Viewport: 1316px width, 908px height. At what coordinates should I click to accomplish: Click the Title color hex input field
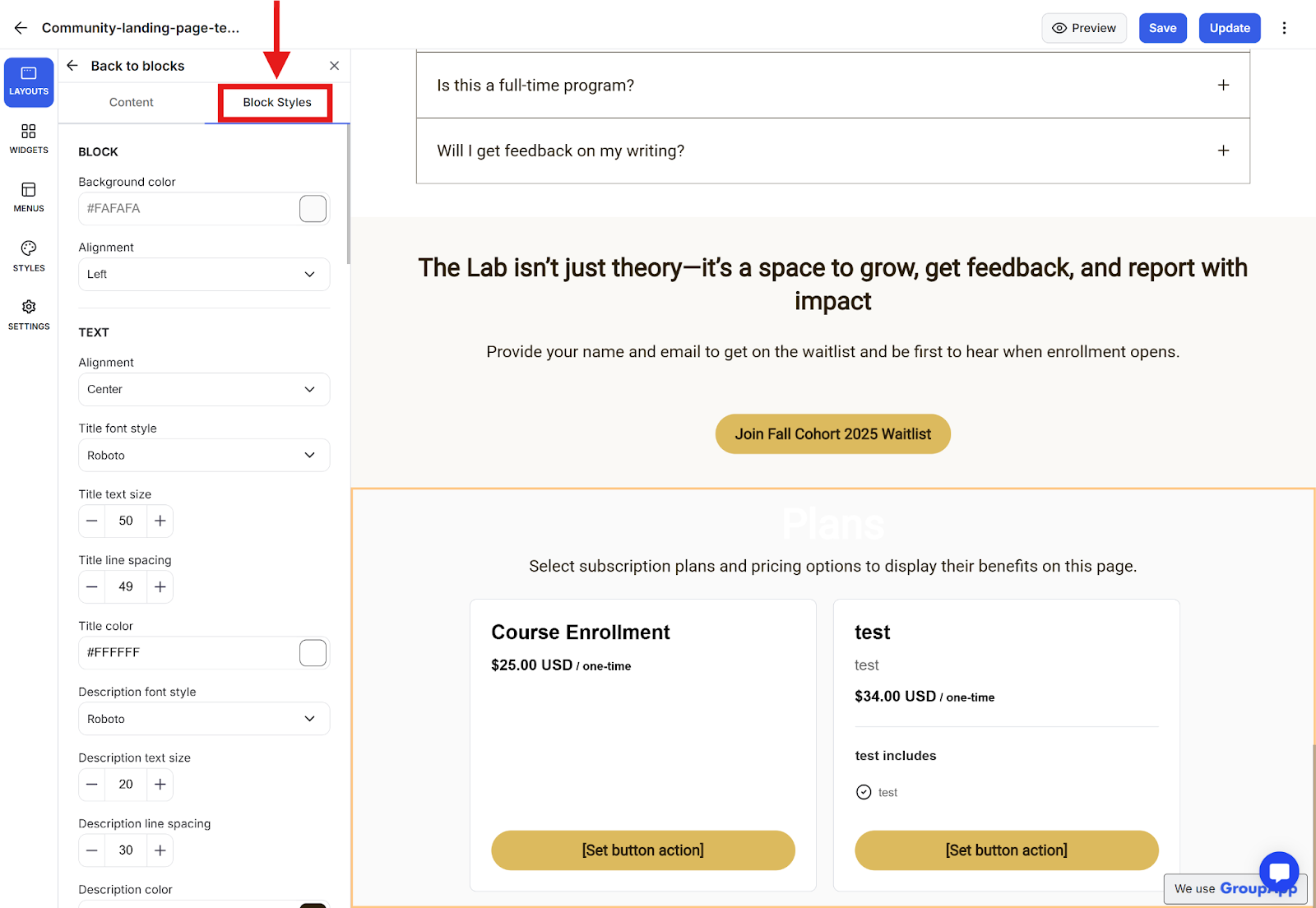pos(189,653)
